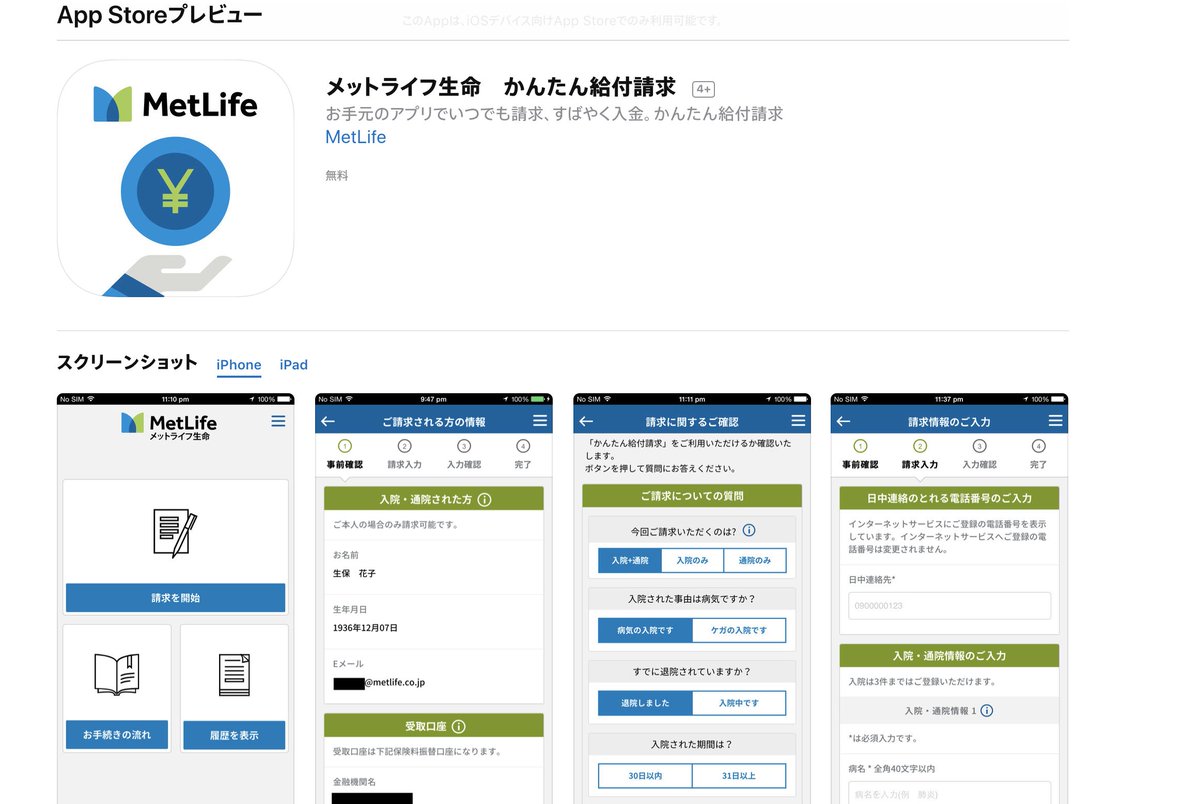Switch to iPhone screenshots tab

[x=239, y=365]
